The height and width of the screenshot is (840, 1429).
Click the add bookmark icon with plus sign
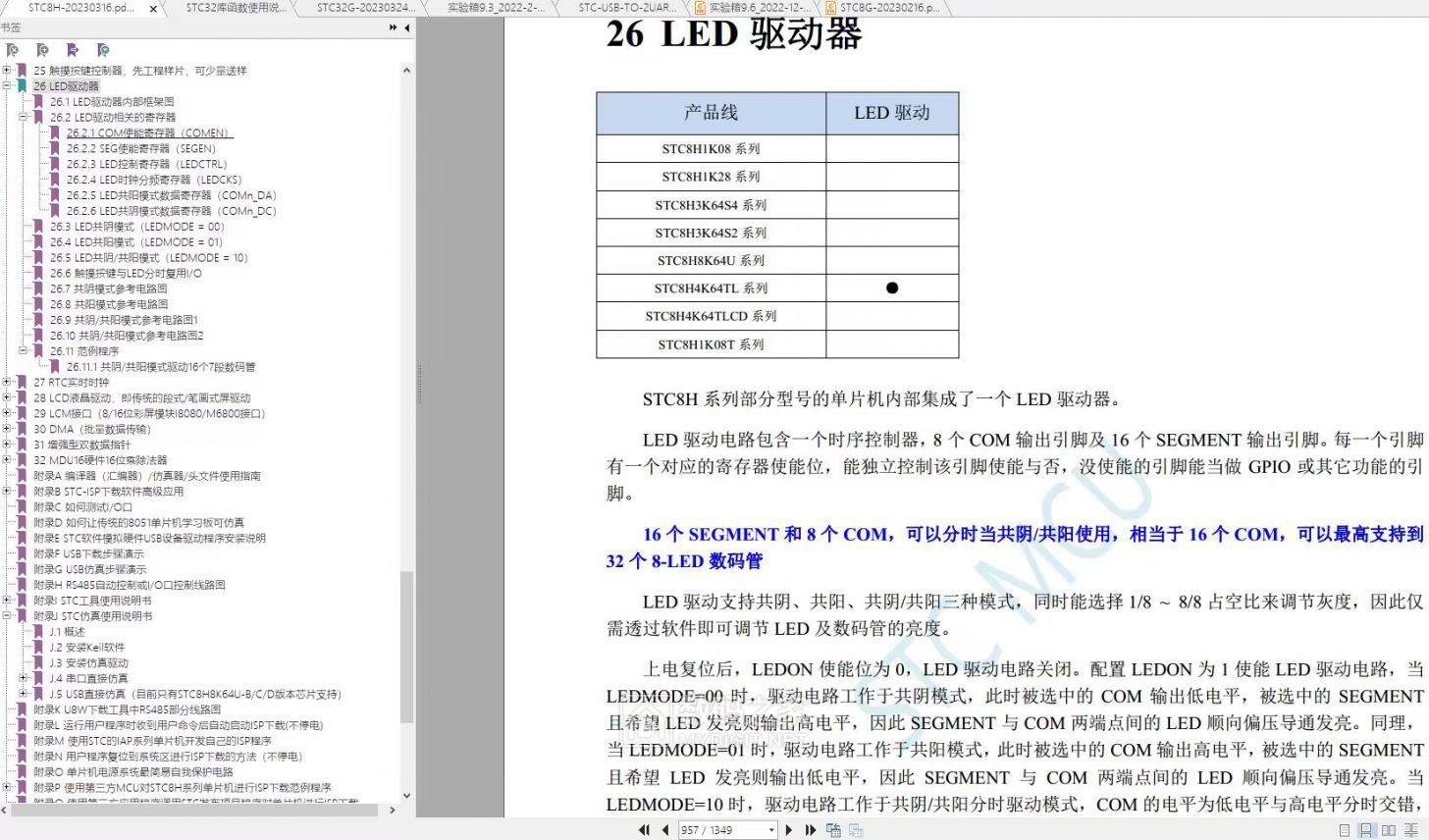[42, 50]
